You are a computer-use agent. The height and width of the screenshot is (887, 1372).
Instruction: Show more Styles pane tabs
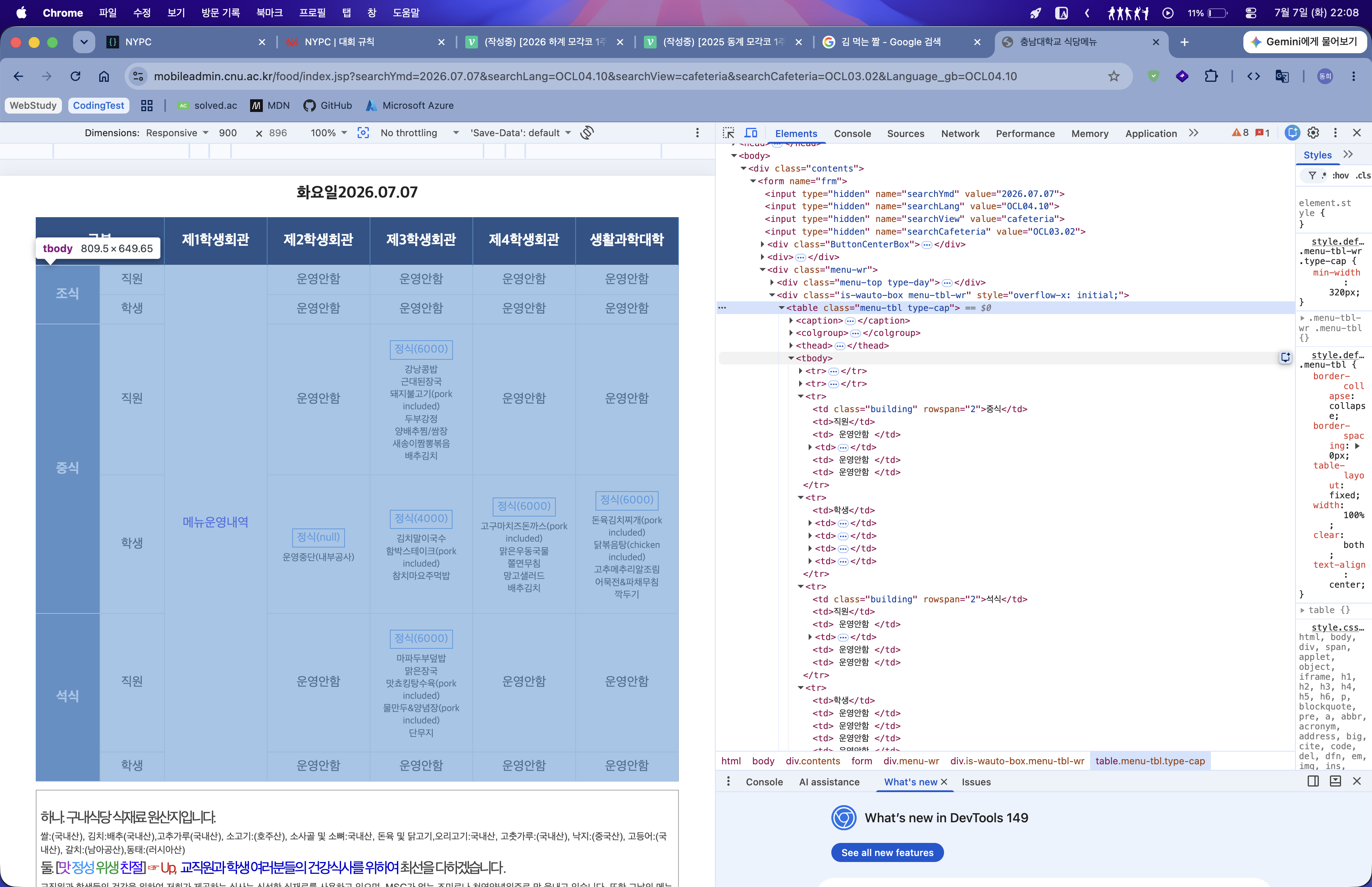tap(1348, 154)
